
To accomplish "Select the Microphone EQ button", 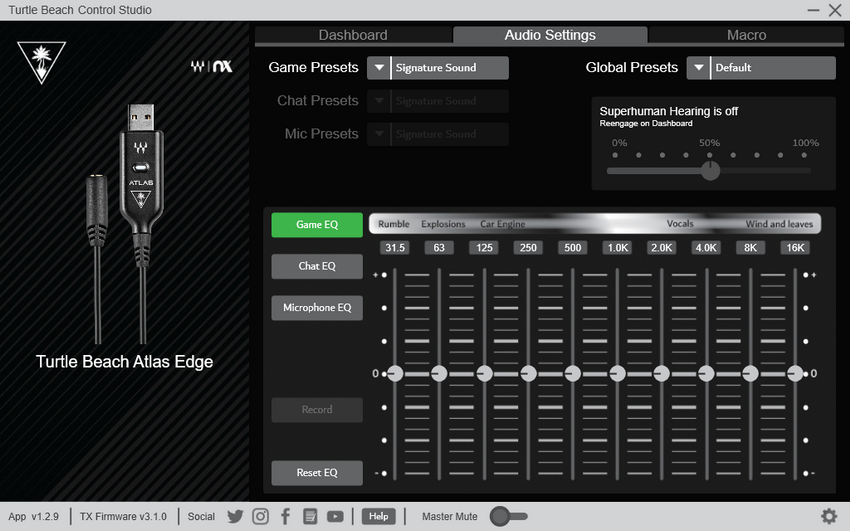I will (x=317, y=308).
